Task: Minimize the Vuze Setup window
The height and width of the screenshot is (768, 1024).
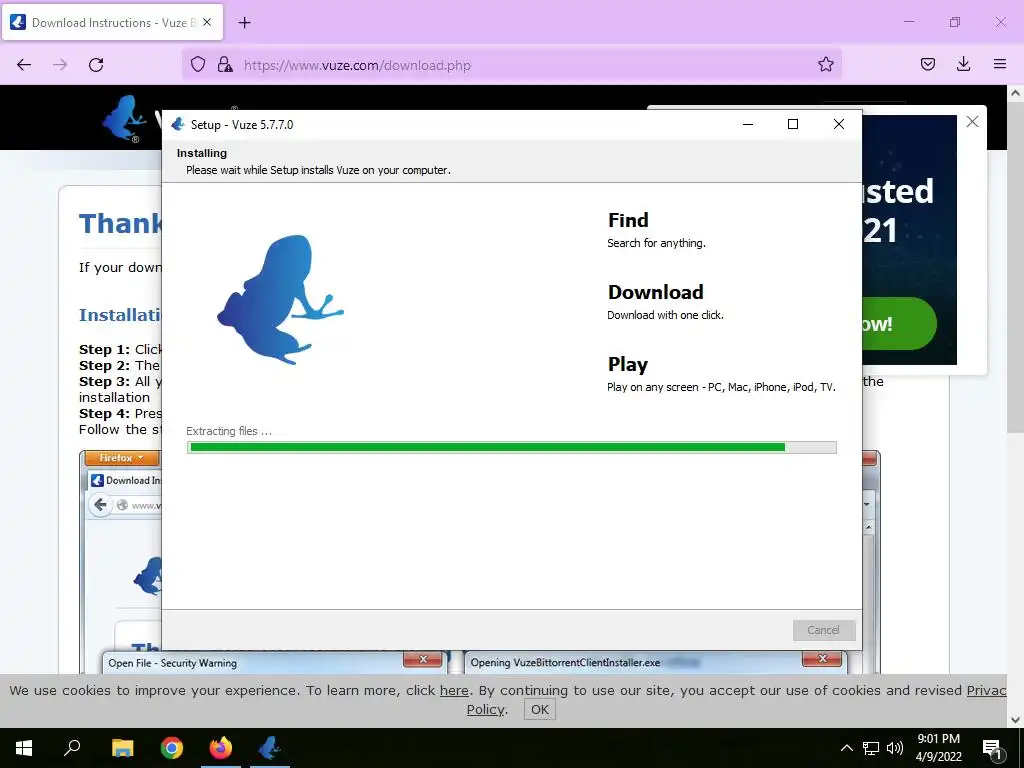Action: (748, 124)
